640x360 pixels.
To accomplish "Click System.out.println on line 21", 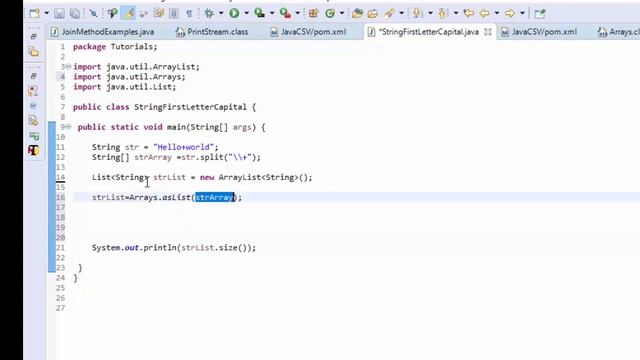I will pos(134,248).
